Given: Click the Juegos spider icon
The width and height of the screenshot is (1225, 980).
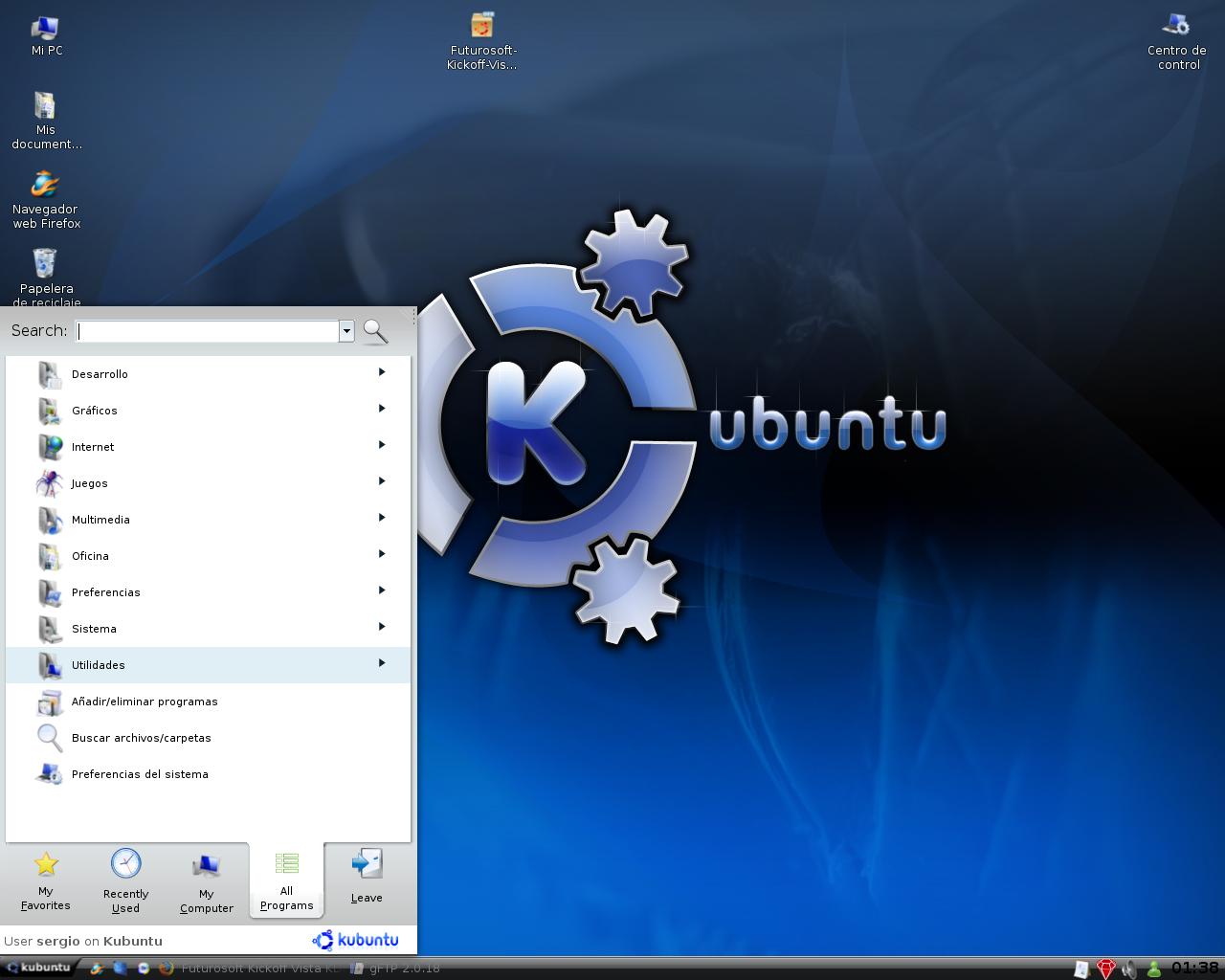Looking at the screenshot, I should tap(50, 483).
